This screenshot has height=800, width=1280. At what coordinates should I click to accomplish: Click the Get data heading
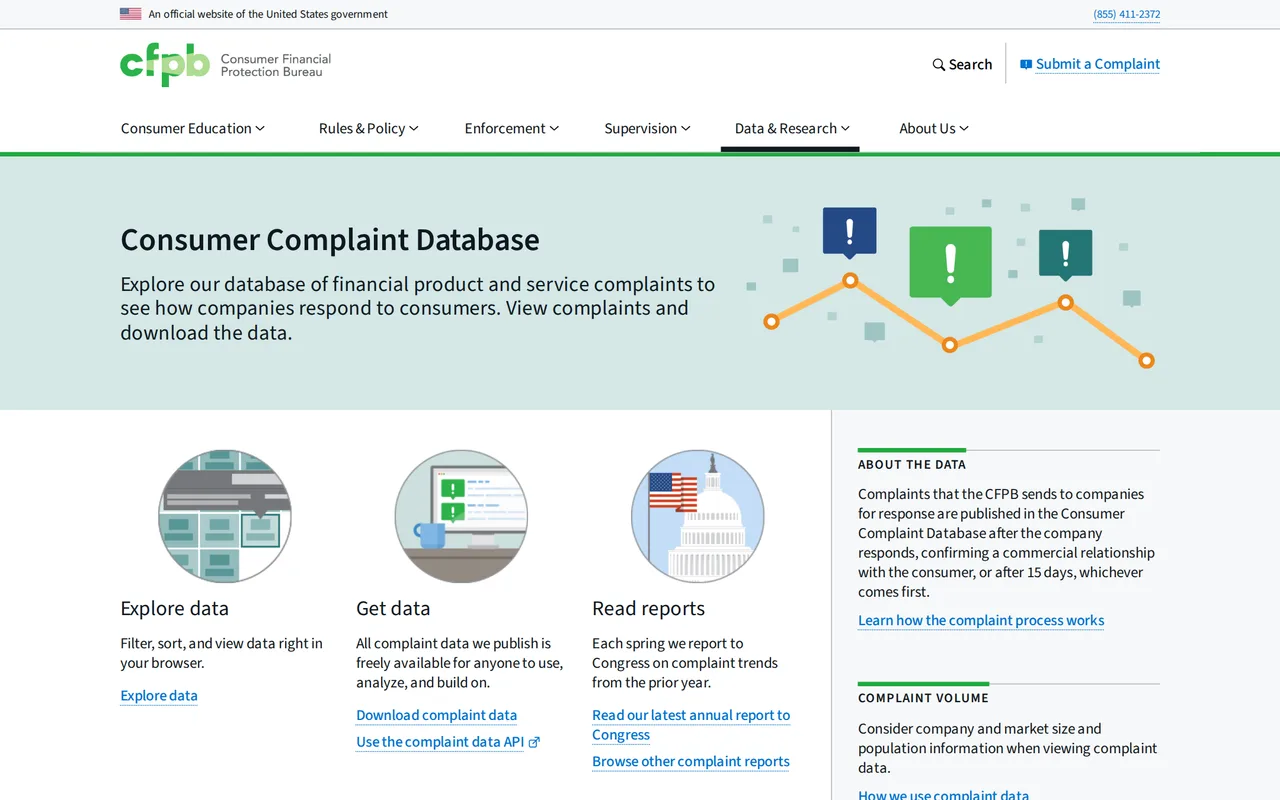pyautogui.click(x=393, y=609)
